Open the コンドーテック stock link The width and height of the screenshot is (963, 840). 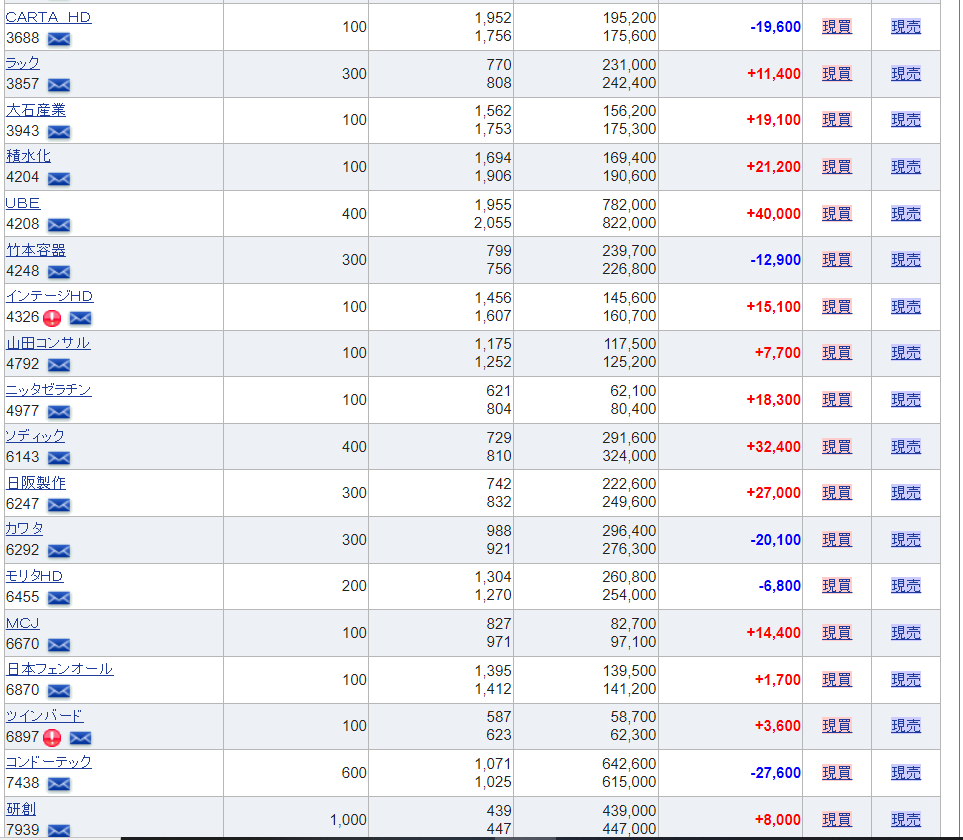tap(49, 762)
